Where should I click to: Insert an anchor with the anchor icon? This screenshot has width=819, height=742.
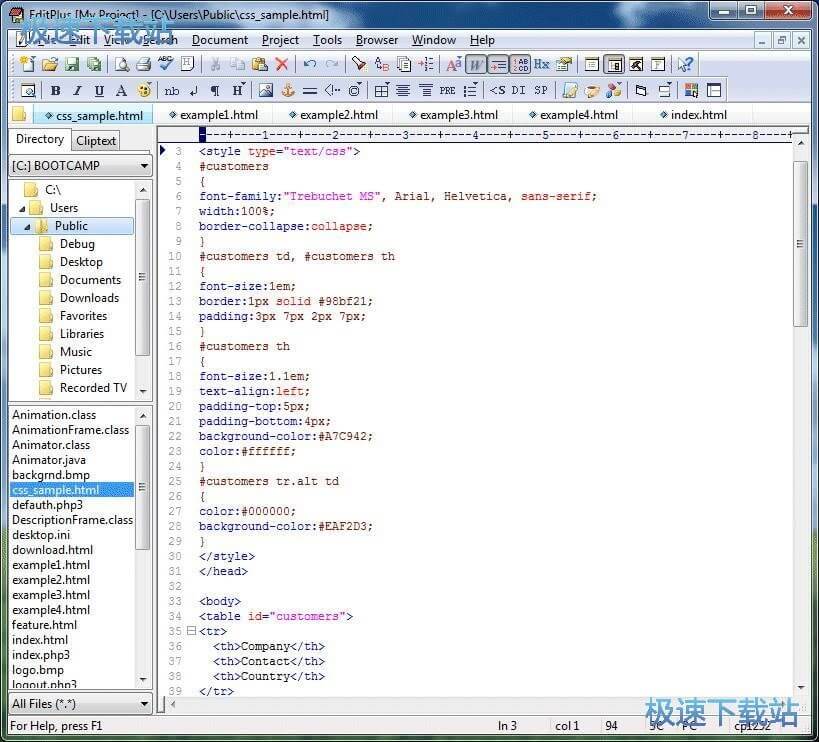coord(288,91)
